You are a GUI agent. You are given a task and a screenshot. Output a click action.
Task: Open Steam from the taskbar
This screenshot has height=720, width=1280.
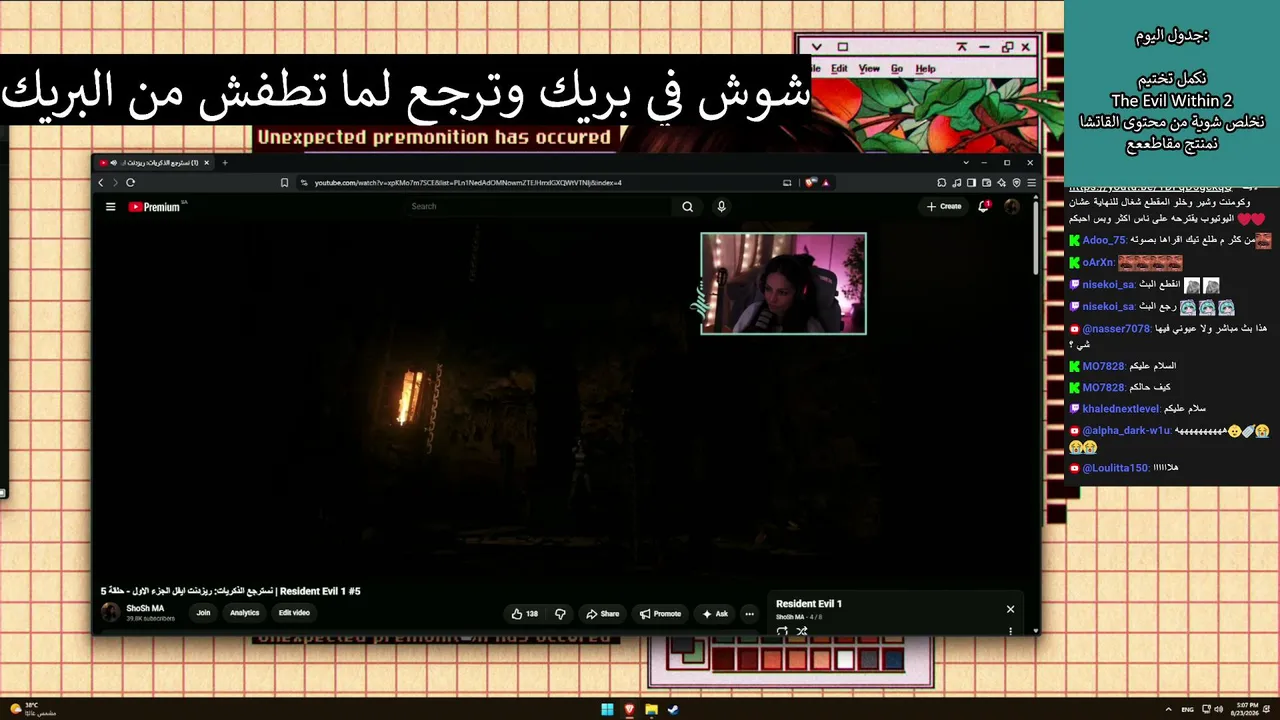tap(673, 710)
